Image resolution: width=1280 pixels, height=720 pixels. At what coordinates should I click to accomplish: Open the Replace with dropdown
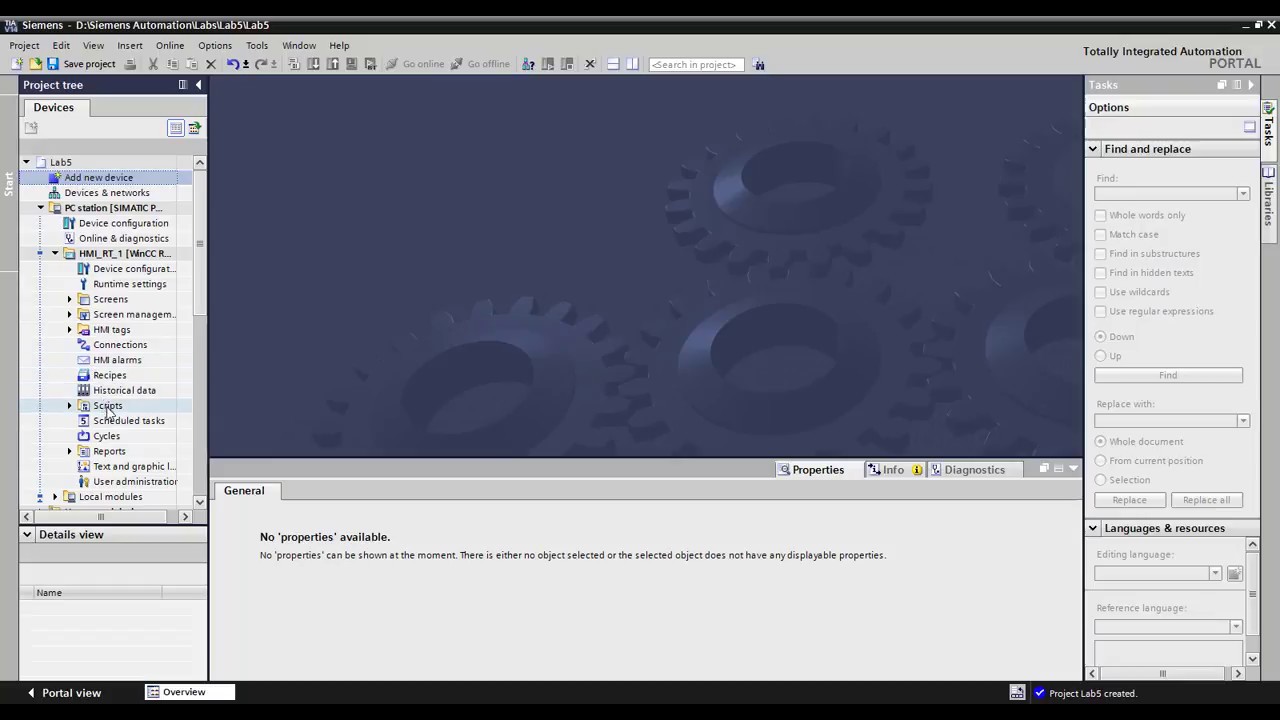coord(1243,421)
